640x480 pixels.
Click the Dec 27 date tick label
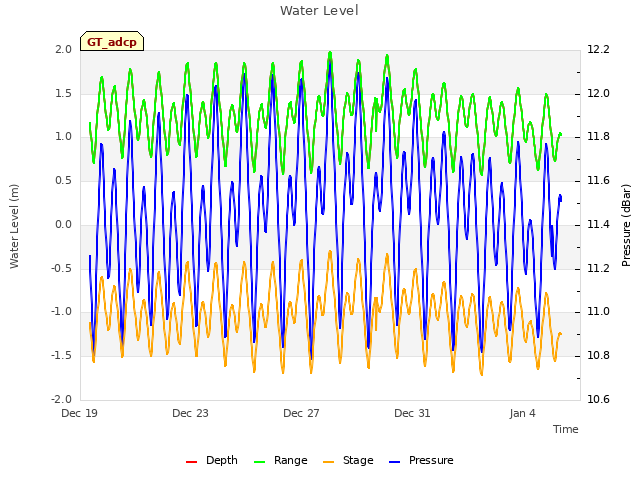301,413
